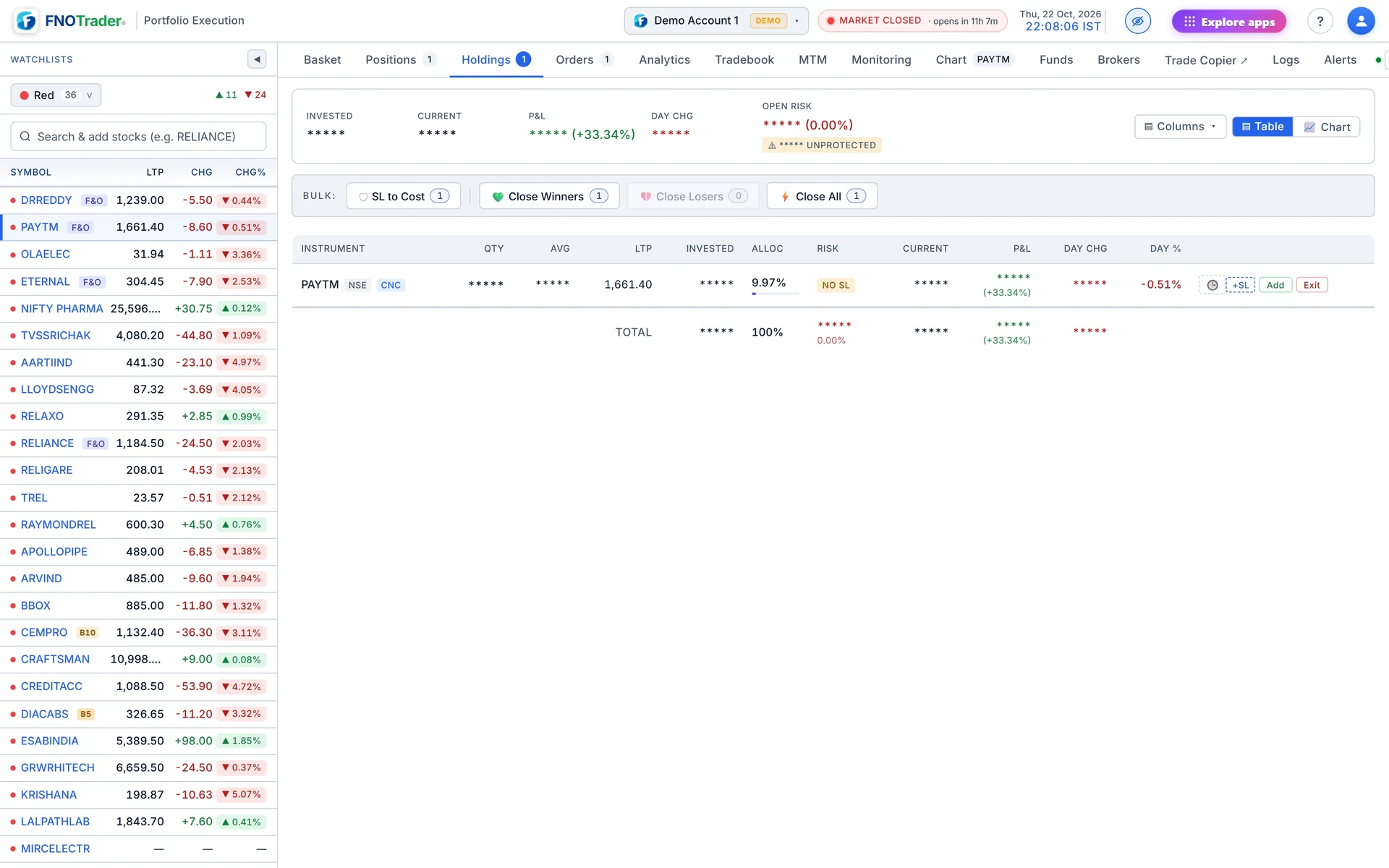Sort watchlist by CHG% column header

pyautogui.click(x=250, y=172)
